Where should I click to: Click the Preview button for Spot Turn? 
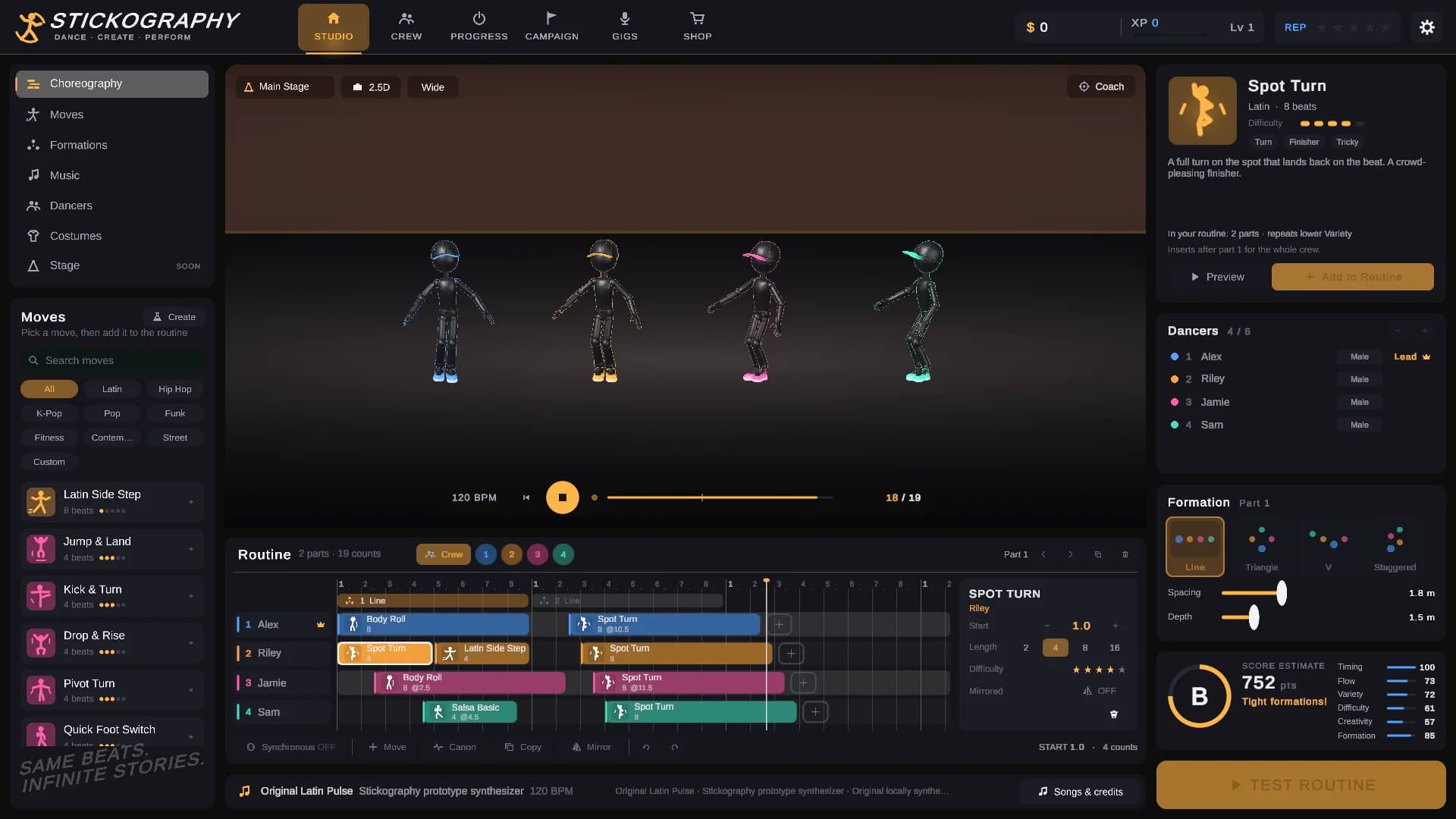tap(1216, 277)
